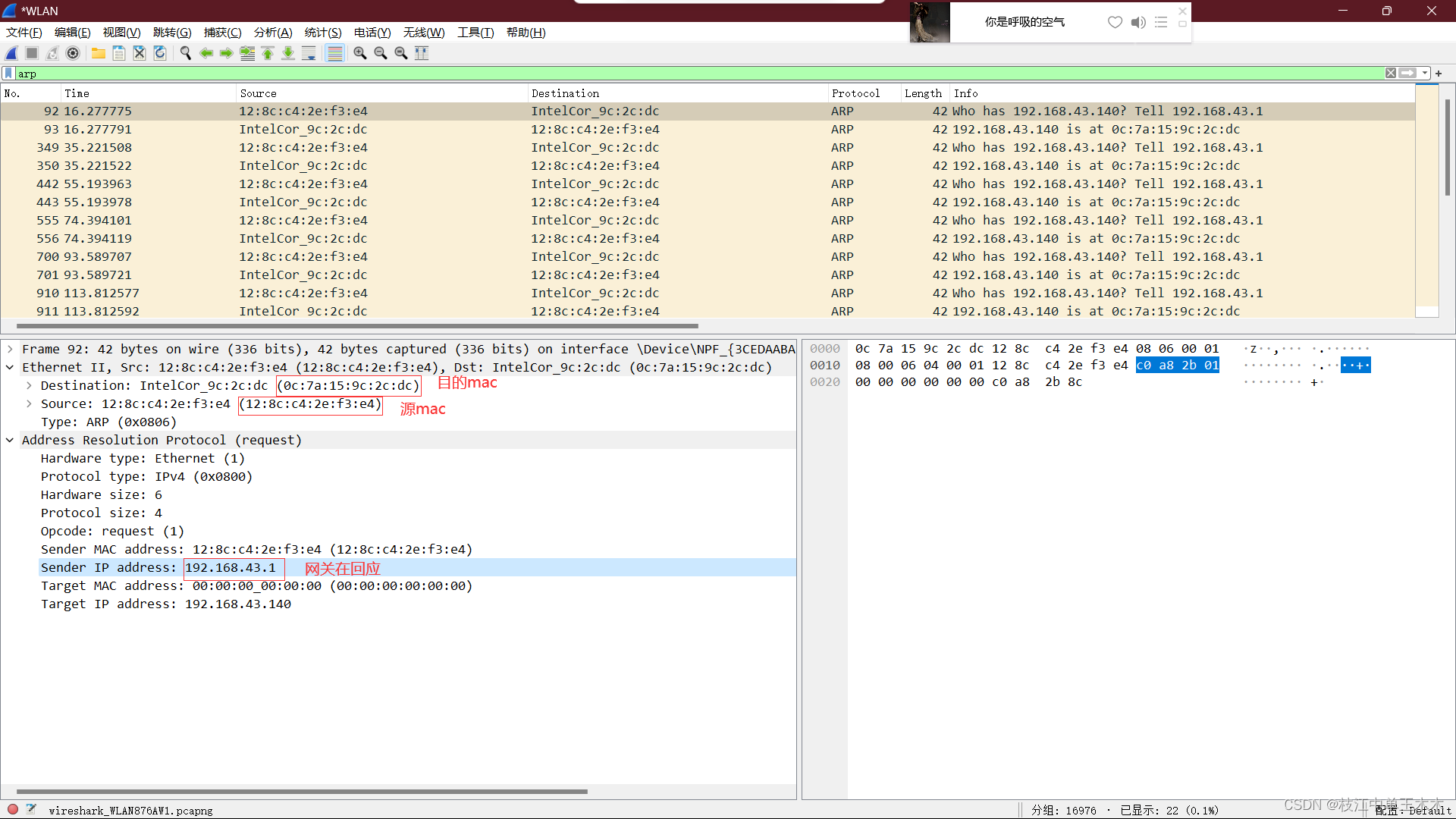This screenshot has width=1456, height=819.
Task: Toggle packet list colorization
Action: (334, 53)
